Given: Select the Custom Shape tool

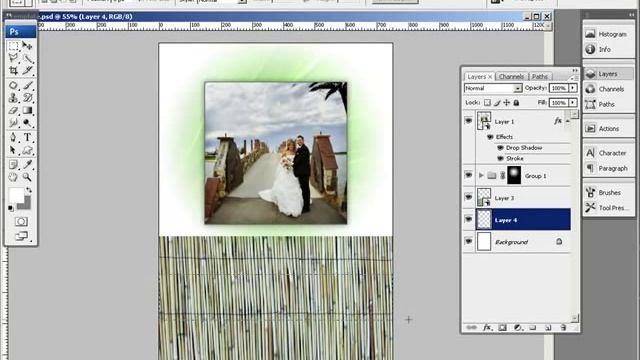Looking at the screenshot, I should tap(27, 150).
